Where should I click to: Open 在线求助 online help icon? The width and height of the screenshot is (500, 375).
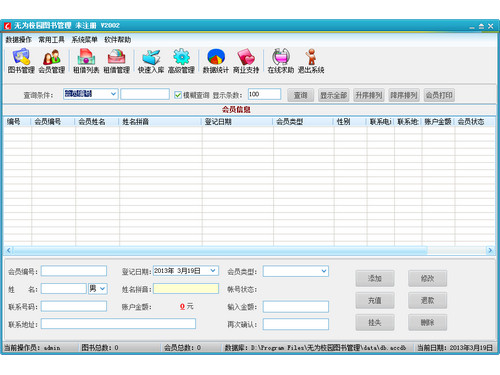[x=281, y=61]
